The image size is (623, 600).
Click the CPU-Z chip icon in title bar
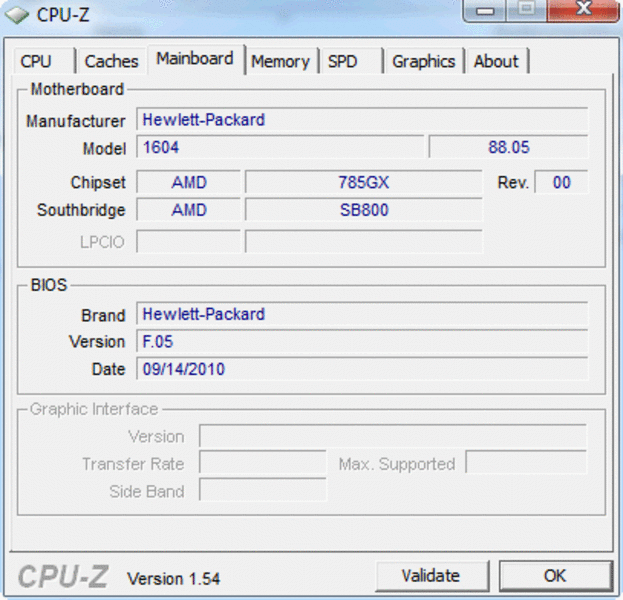tap(17, 15)
